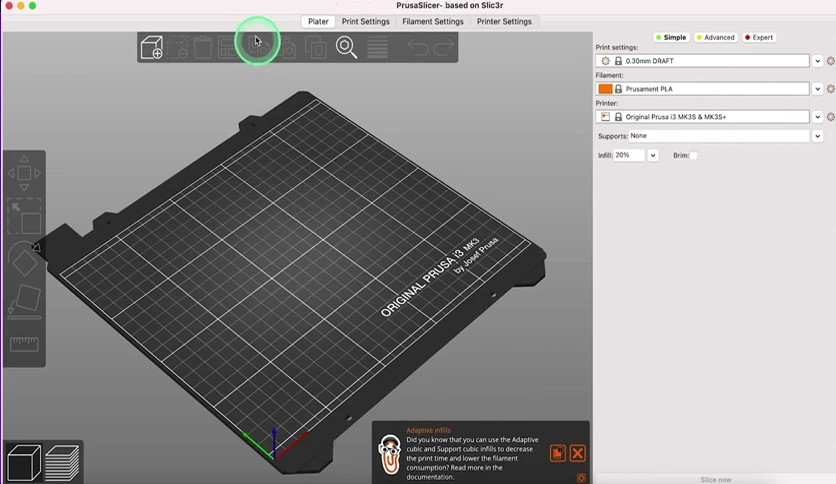Click lock icon beside 0.30mm DRAFT
836x484 pixels.
[x=618, y=61]
